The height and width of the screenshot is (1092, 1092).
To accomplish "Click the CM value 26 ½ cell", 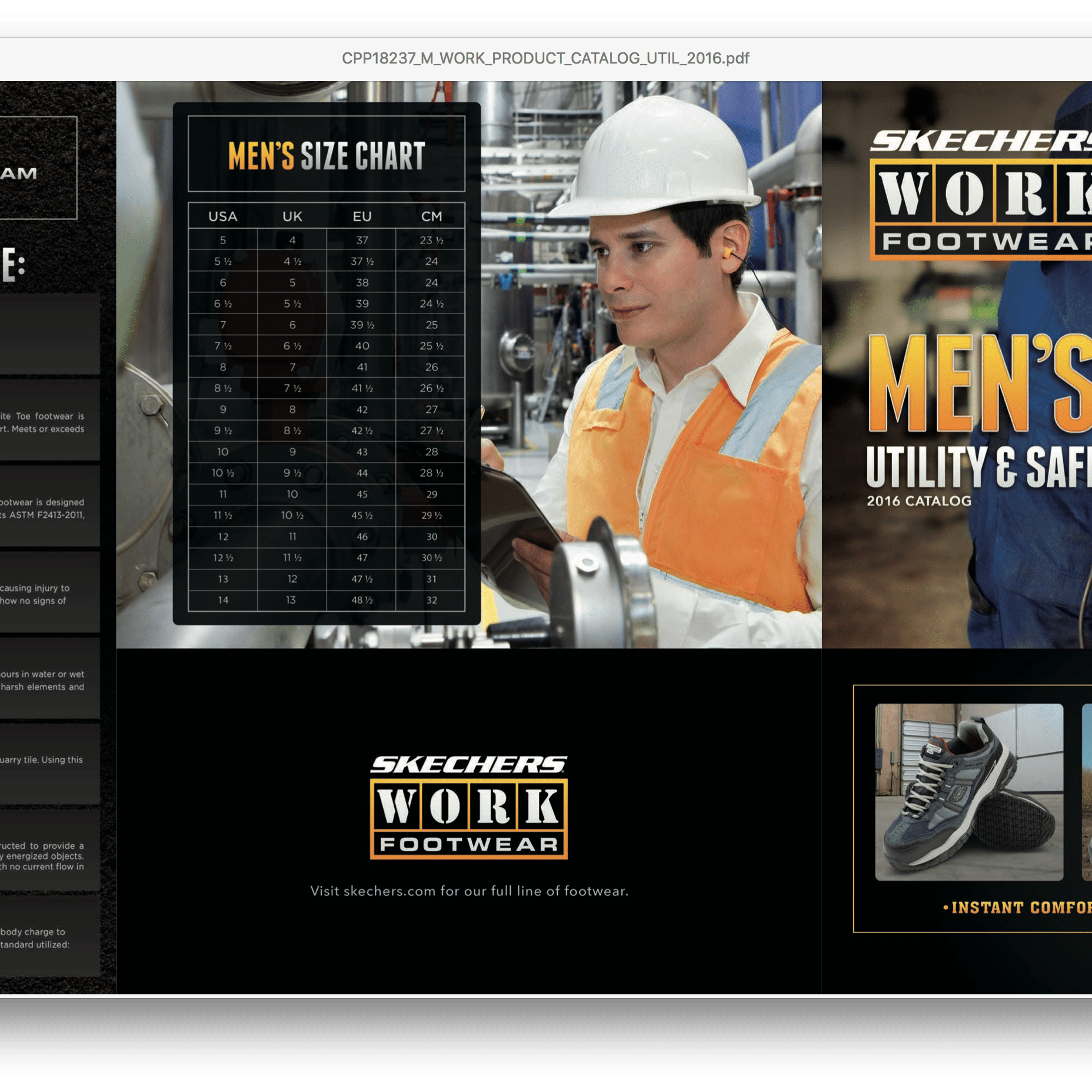I will tap(431, 388).
